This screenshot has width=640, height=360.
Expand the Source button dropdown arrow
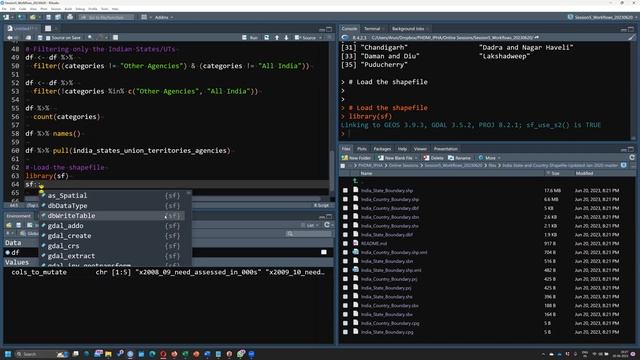[x=320, y=38]
